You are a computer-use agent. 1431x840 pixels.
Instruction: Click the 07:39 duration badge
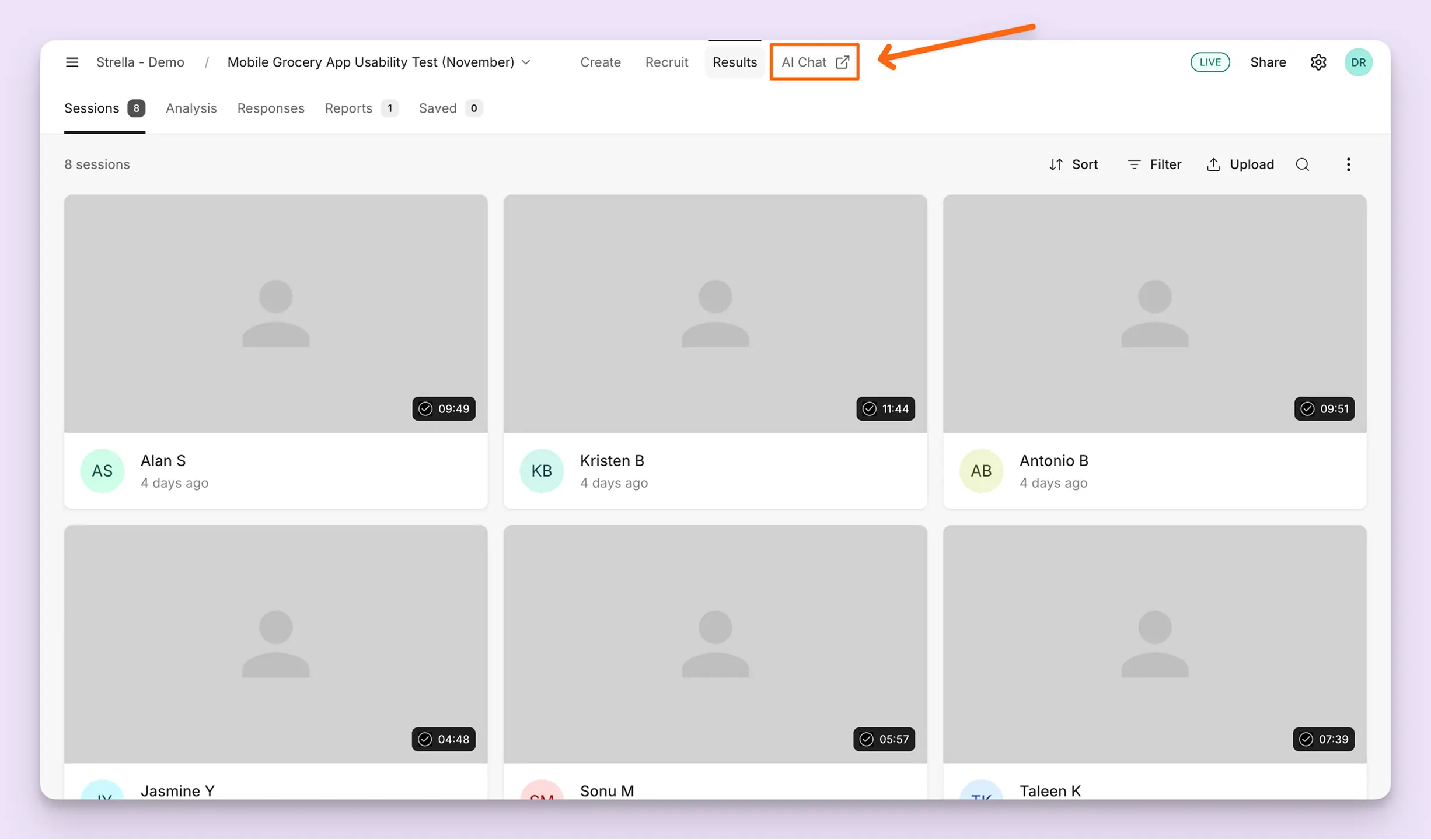click(x=1324, y=739)
